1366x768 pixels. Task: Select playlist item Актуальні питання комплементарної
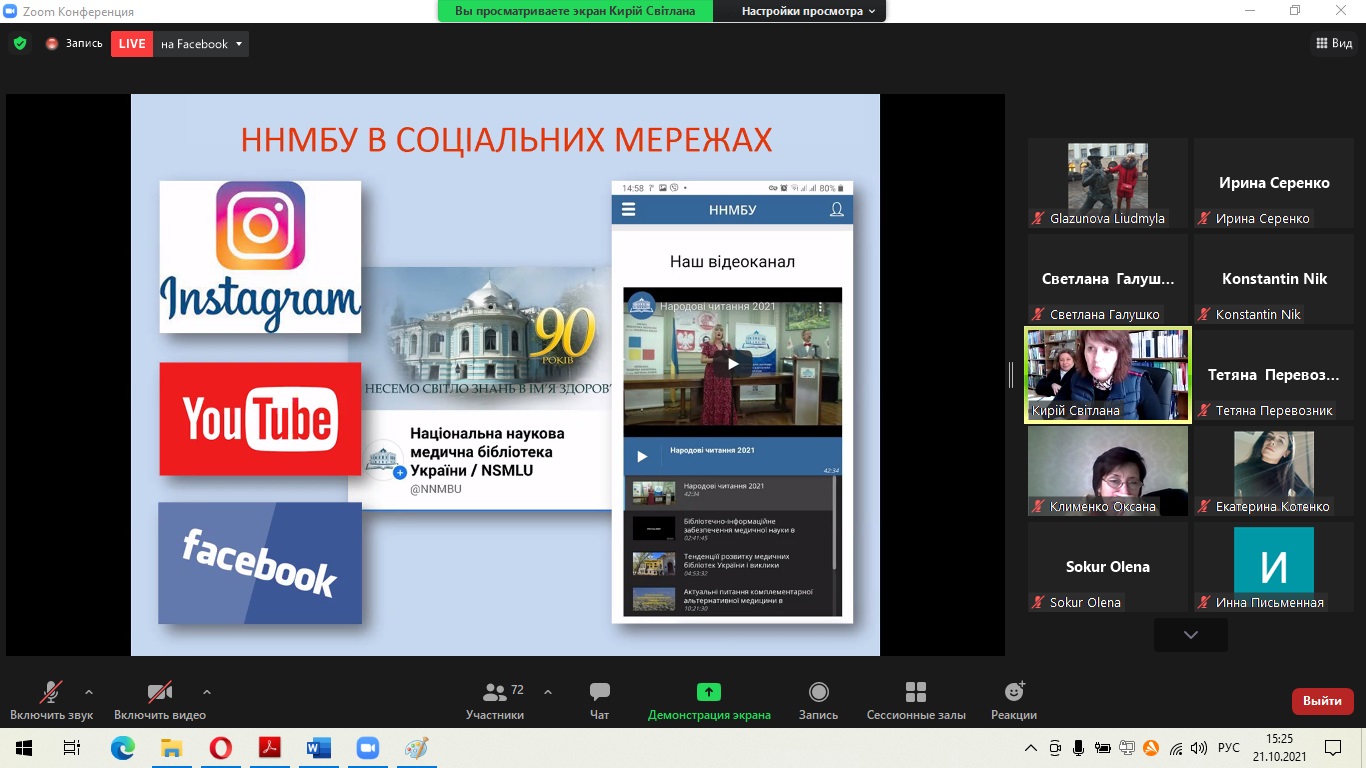tap(728, 599)
